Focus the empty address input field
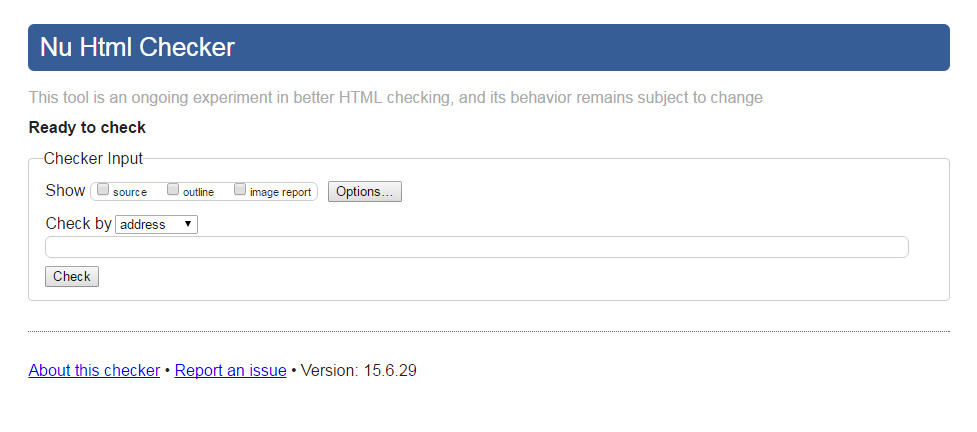This screenshot has height=432, width=977. [477, 247]
